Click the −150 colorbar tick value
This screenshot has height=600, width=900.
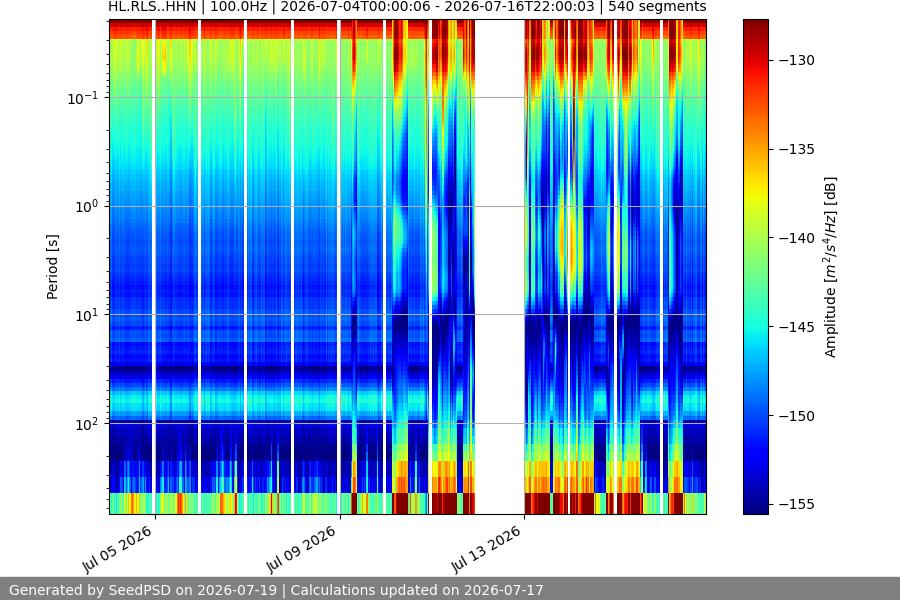point(796,416)
